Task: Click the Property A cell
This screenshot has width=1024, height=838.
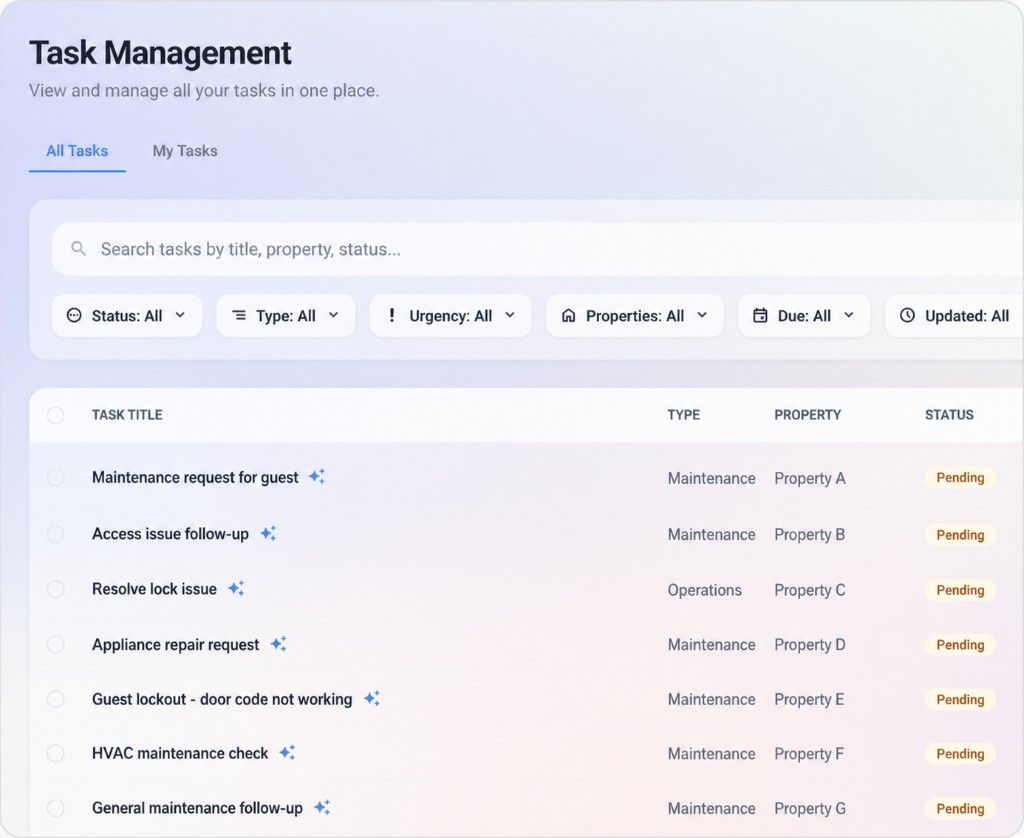Action: [x=810, y=478]
